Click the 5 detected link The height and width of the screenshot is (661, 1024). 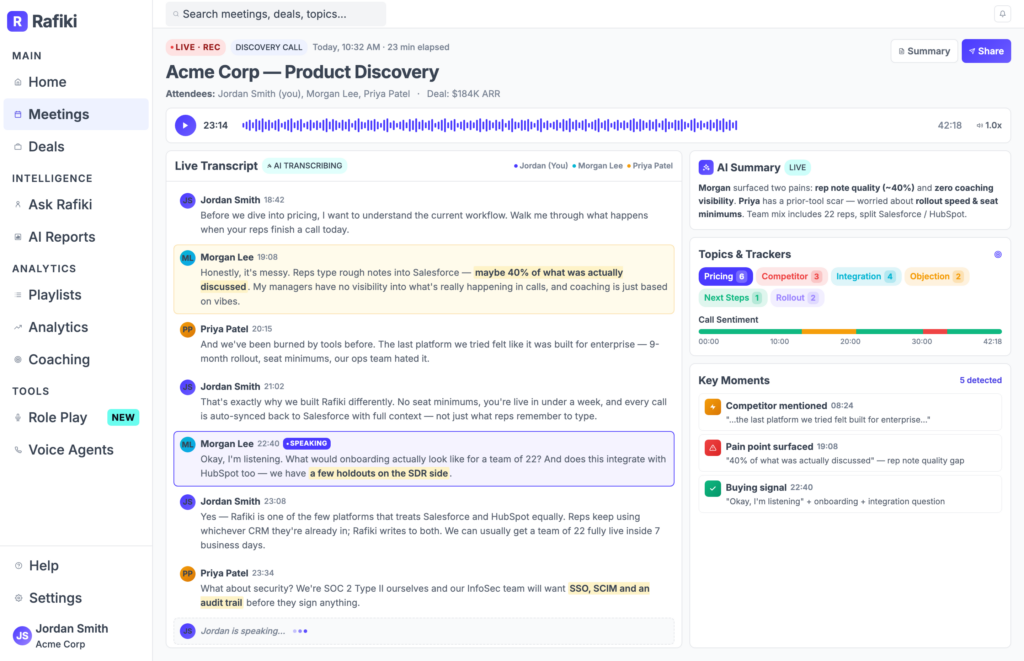(980, 380)
